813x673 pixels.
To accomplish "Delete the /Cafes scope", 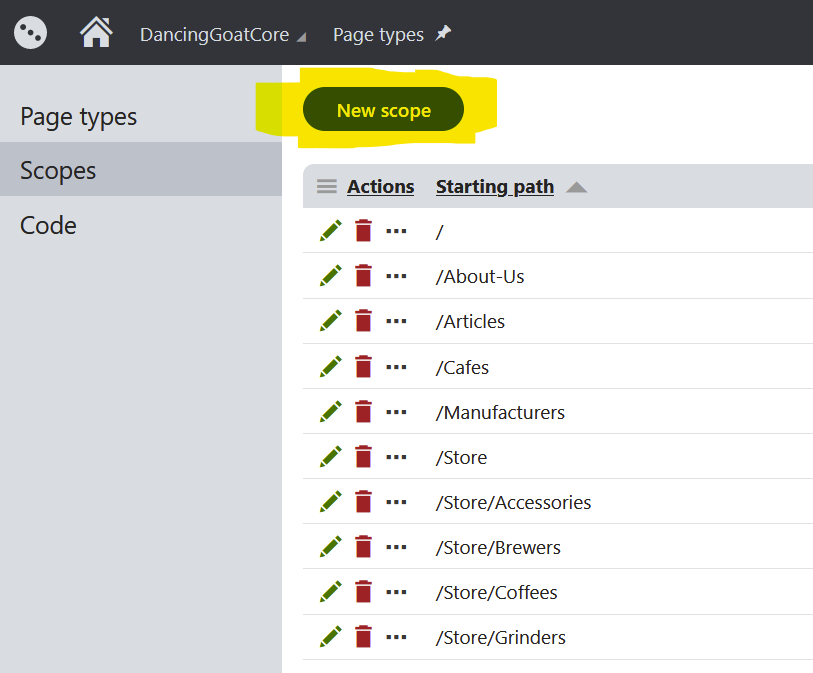I will pyautogui.click(x=363, y=367).
